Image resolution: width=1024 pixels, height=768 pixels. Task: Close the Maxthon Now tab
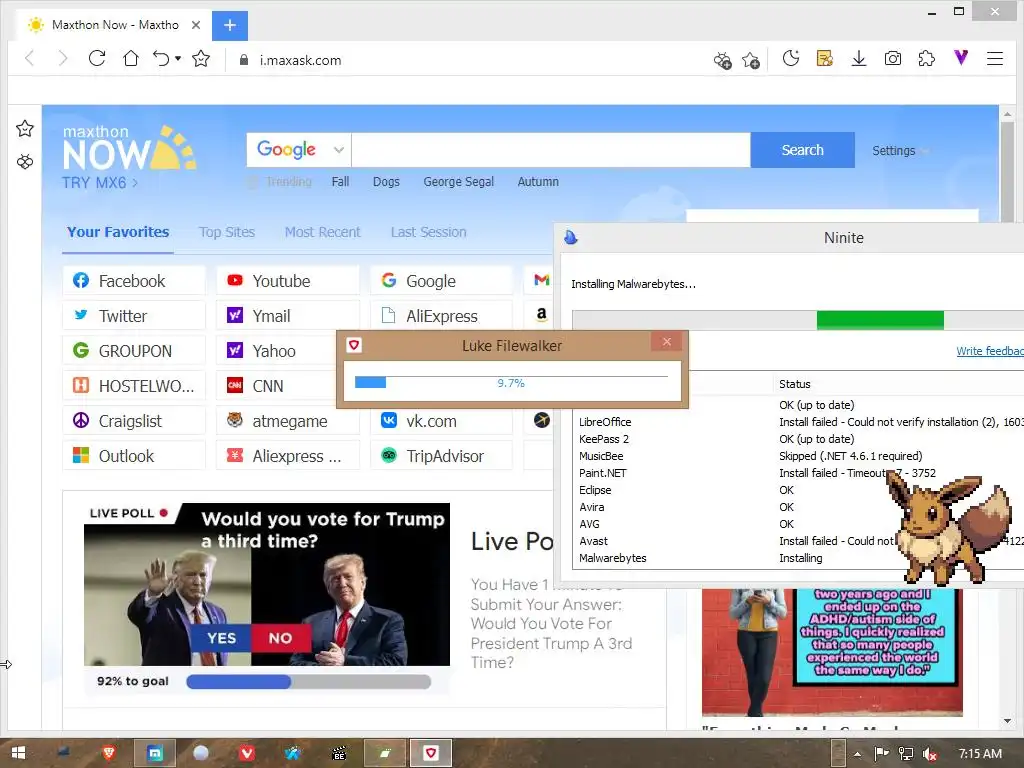coord(196,25)
